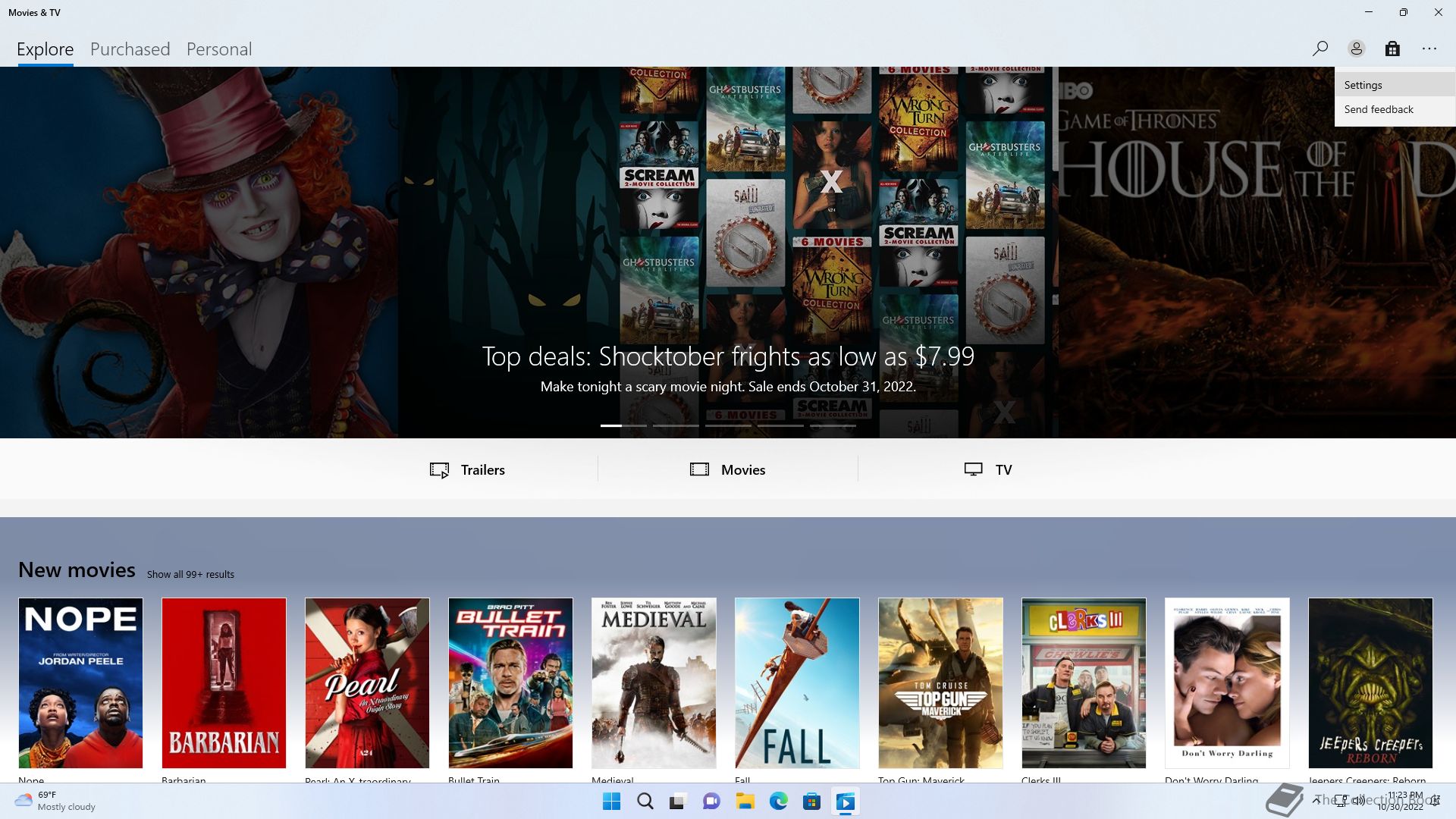Jump to the third carousel slide indicator
Image resolution: width=1456 pixels, height=819 pixels.
[x=728, y=425]
